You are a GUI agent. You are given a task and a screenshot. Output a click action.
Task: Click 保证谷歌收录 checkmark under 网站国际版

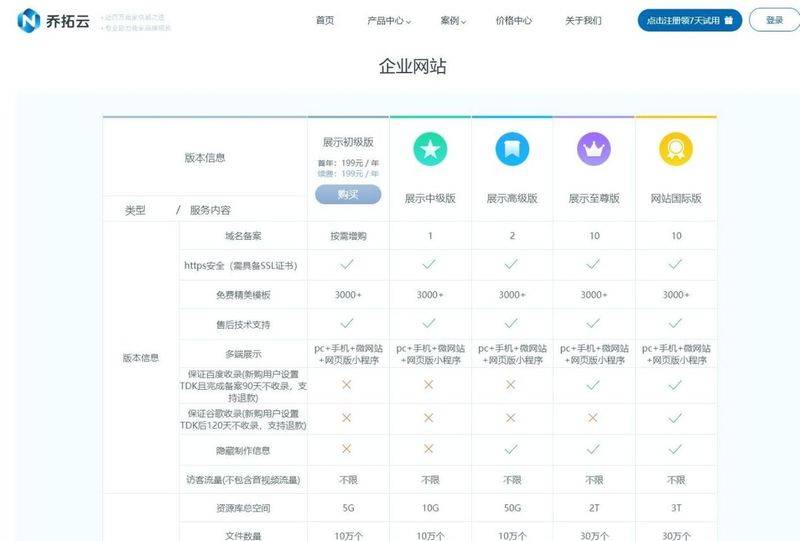tap(675, 419)
